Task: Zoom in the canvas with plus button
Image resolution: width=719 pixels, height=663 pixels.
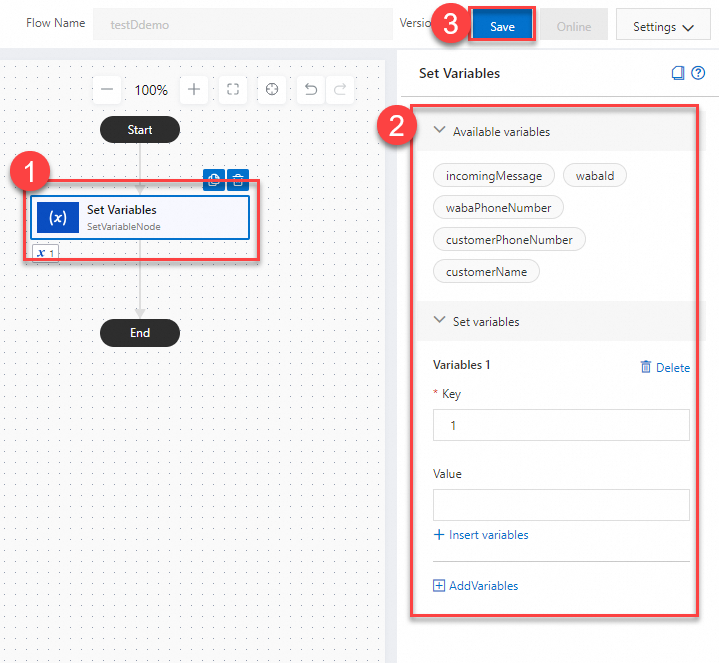Action: (194, 89)
